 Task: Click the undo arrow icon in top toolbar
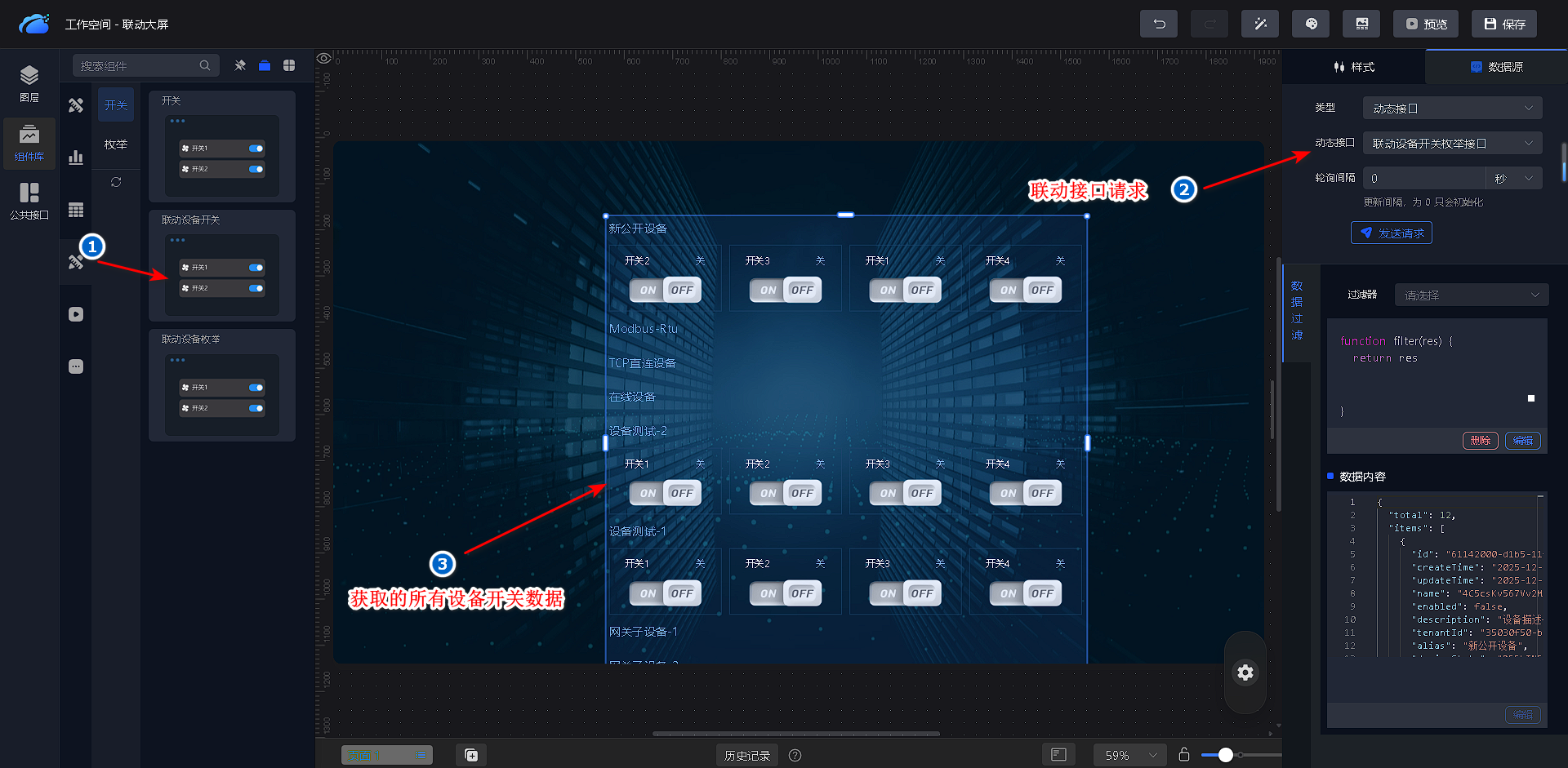(x=1158, y=24)
